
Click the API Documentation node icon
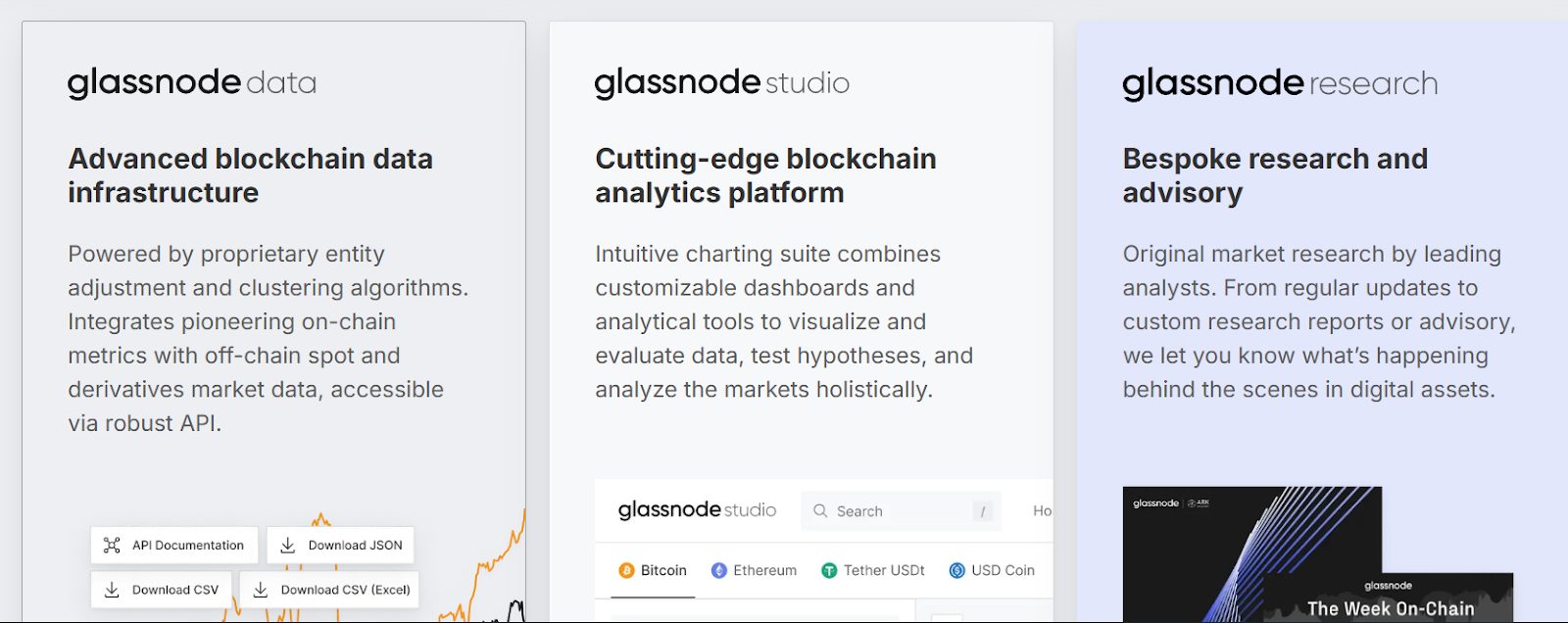point(112,546)
